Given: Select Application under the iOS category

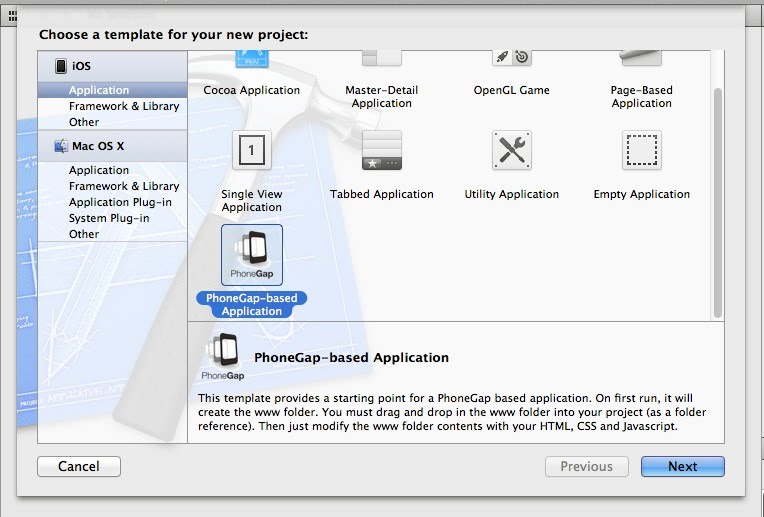Looking at the screenshot, I should pyautogui.click(x=99, y=90).
